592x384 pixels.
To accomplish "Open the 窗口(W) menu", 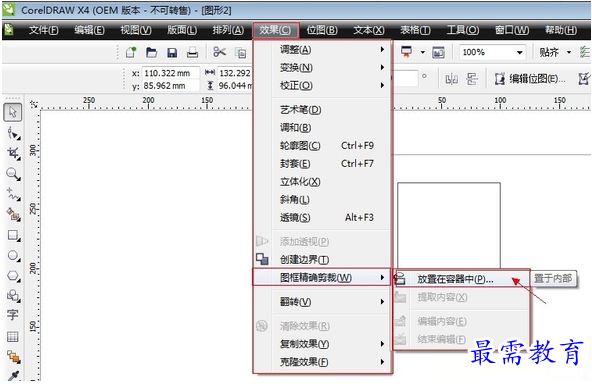I will (512, 30).
